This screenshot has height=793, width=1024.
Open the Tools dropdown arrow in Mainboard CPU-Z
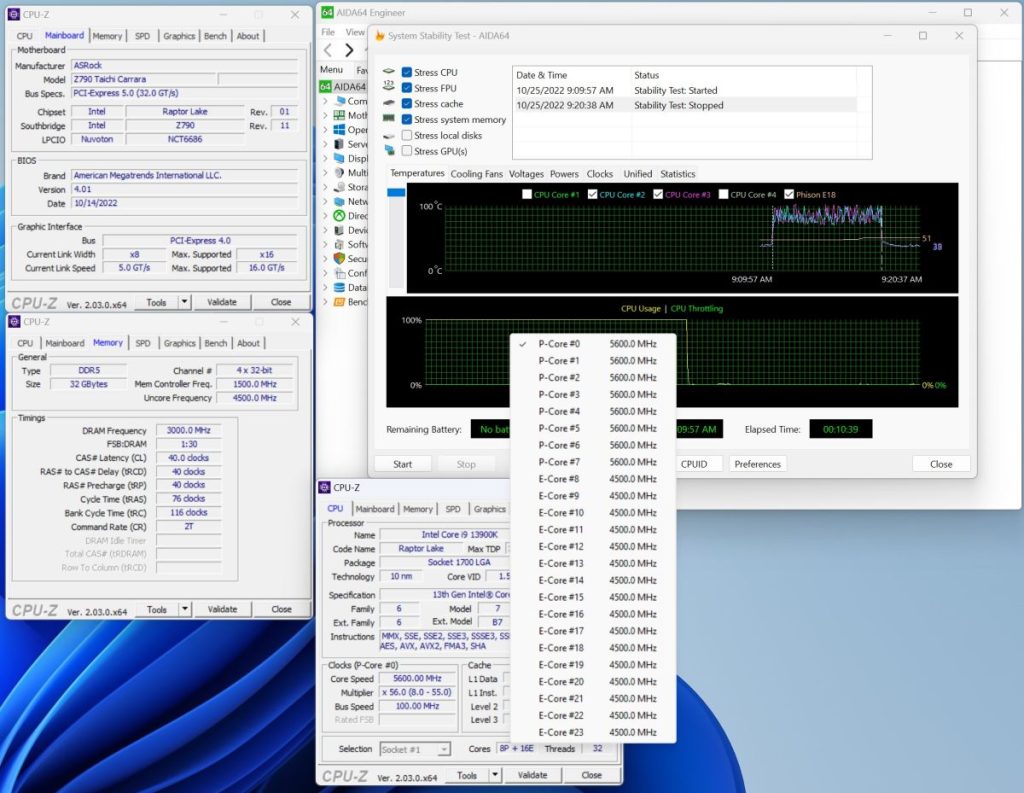tap(184, 302)
